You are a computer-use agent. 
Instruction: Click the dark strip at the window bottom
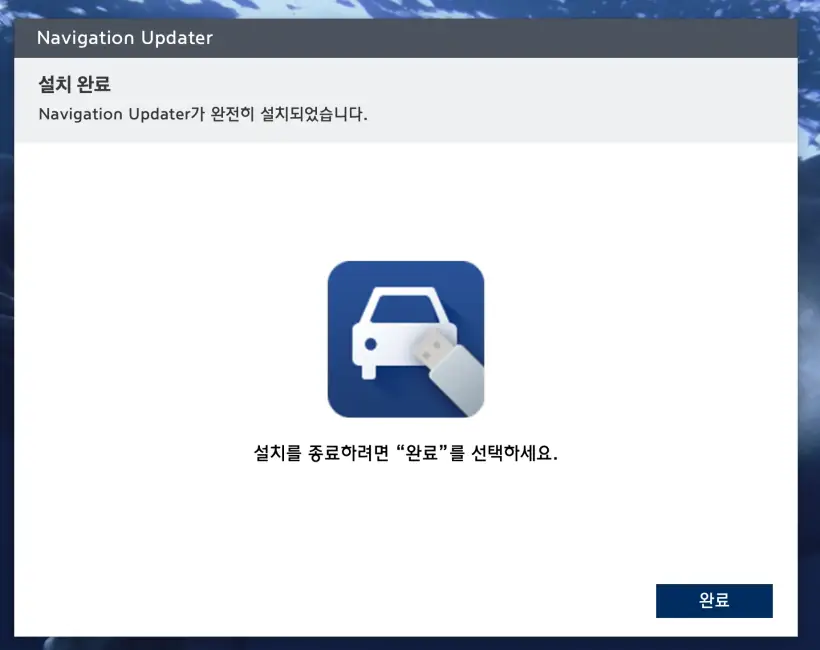(x=400, y=640)
